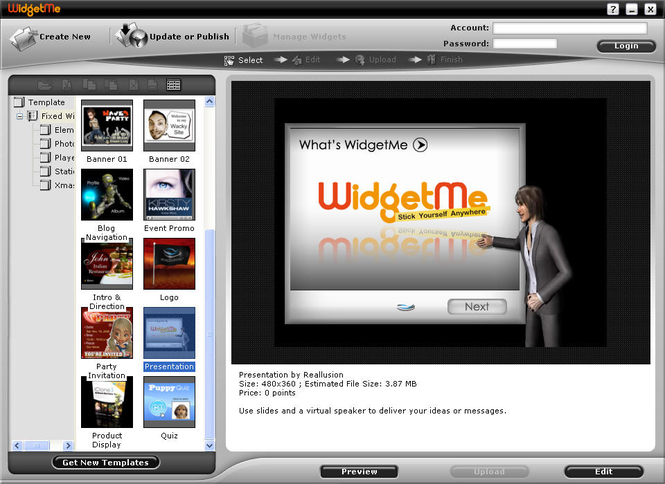Click the small Reallusion logo in preview
This screenshot has width=665, height=484.
click(406, 307)
